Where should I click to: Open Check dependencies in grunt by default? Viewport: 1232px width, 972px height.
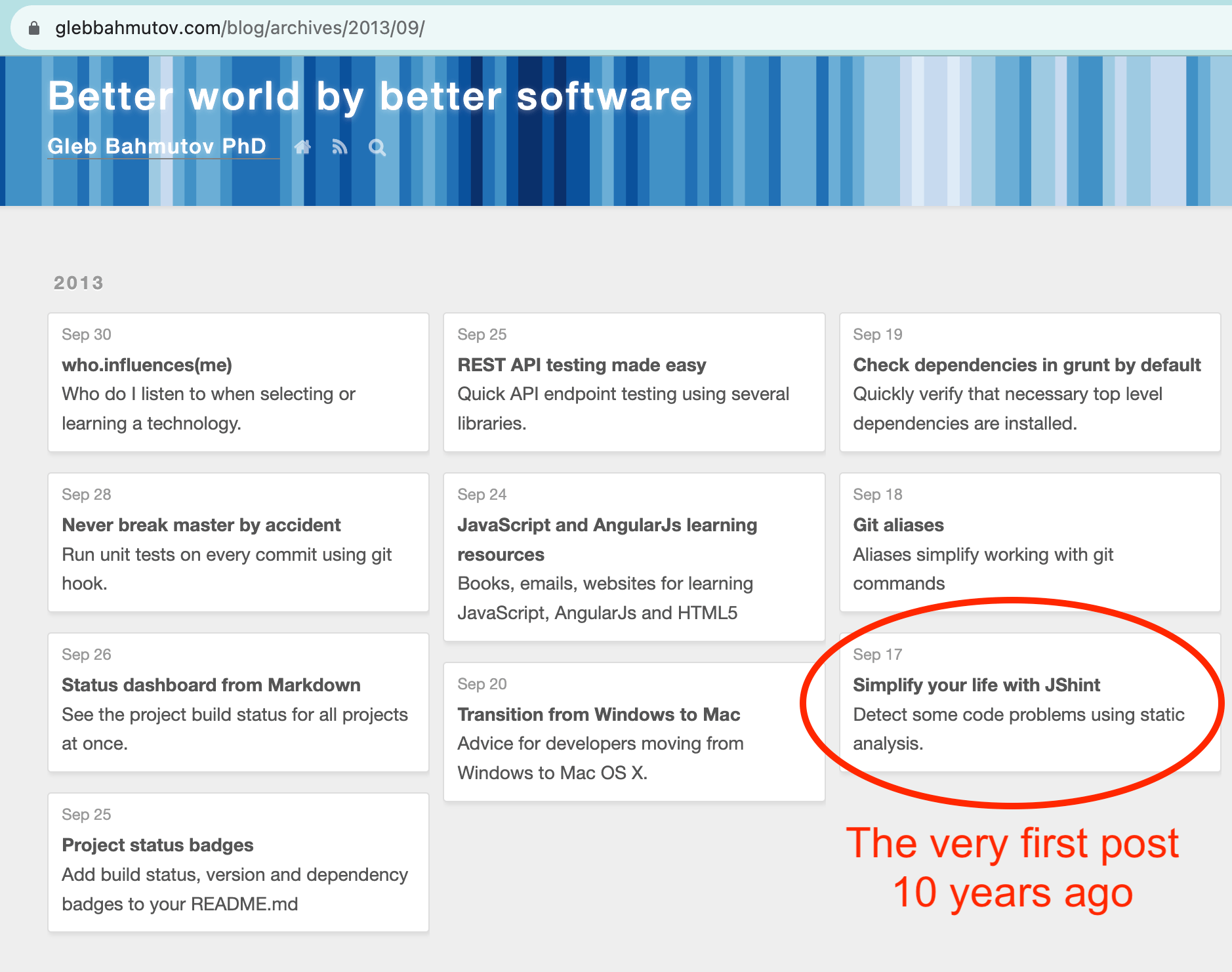click(x=1027, y=365)
